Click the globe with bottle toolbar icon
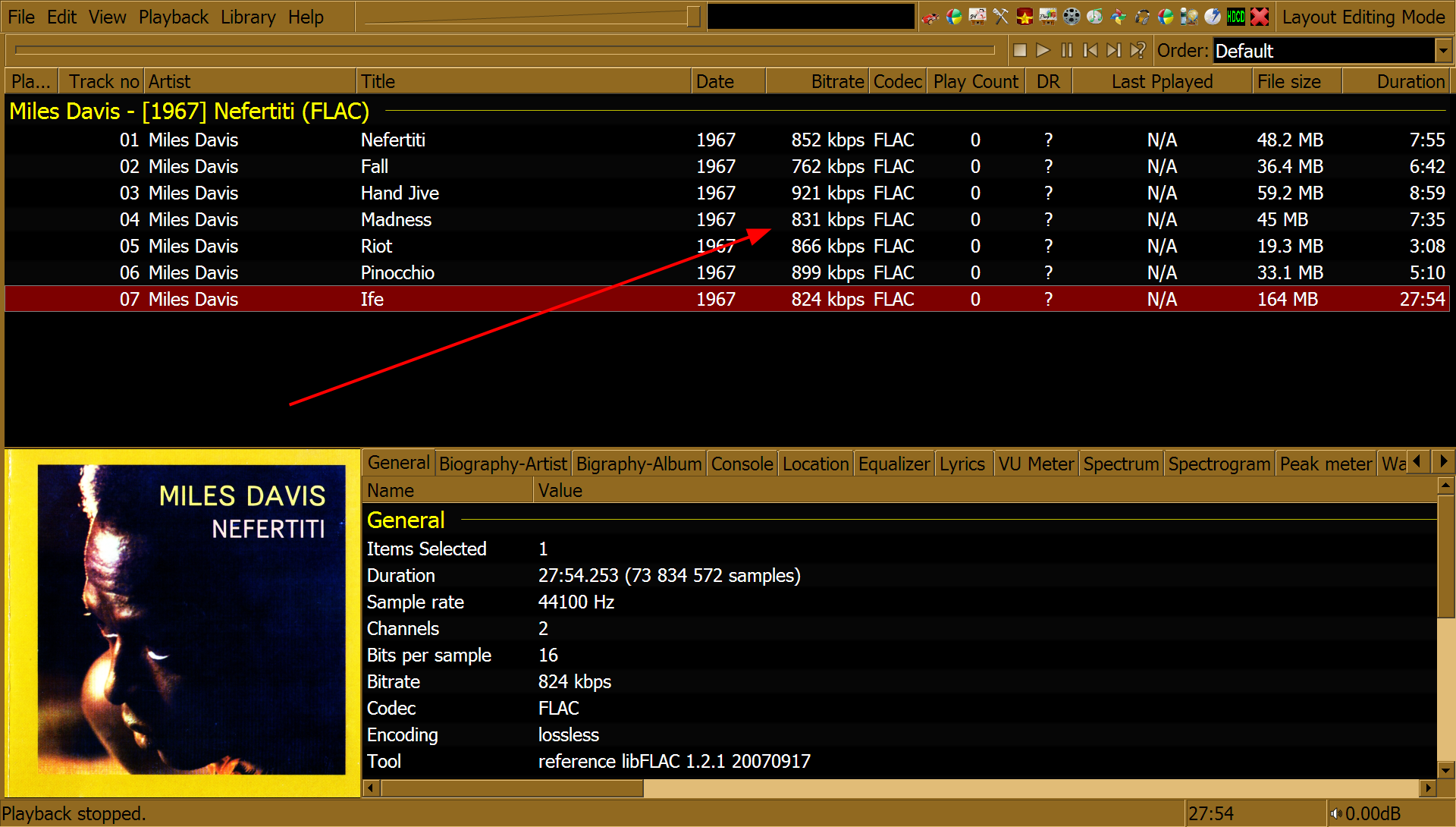1456x827 pixels. click(x=1189, y=17)
